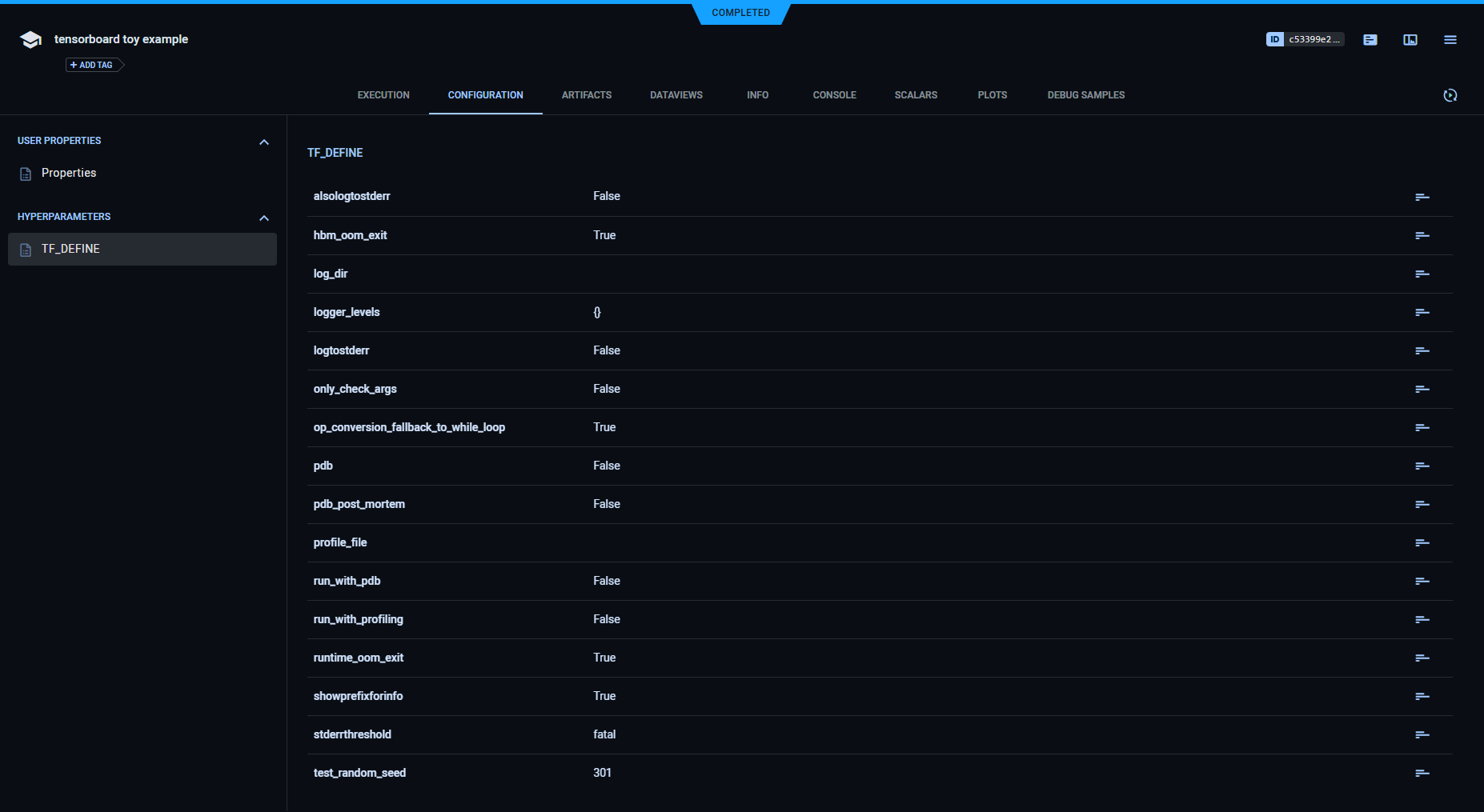Open the info panel with chart icon

pos(1410,40)
